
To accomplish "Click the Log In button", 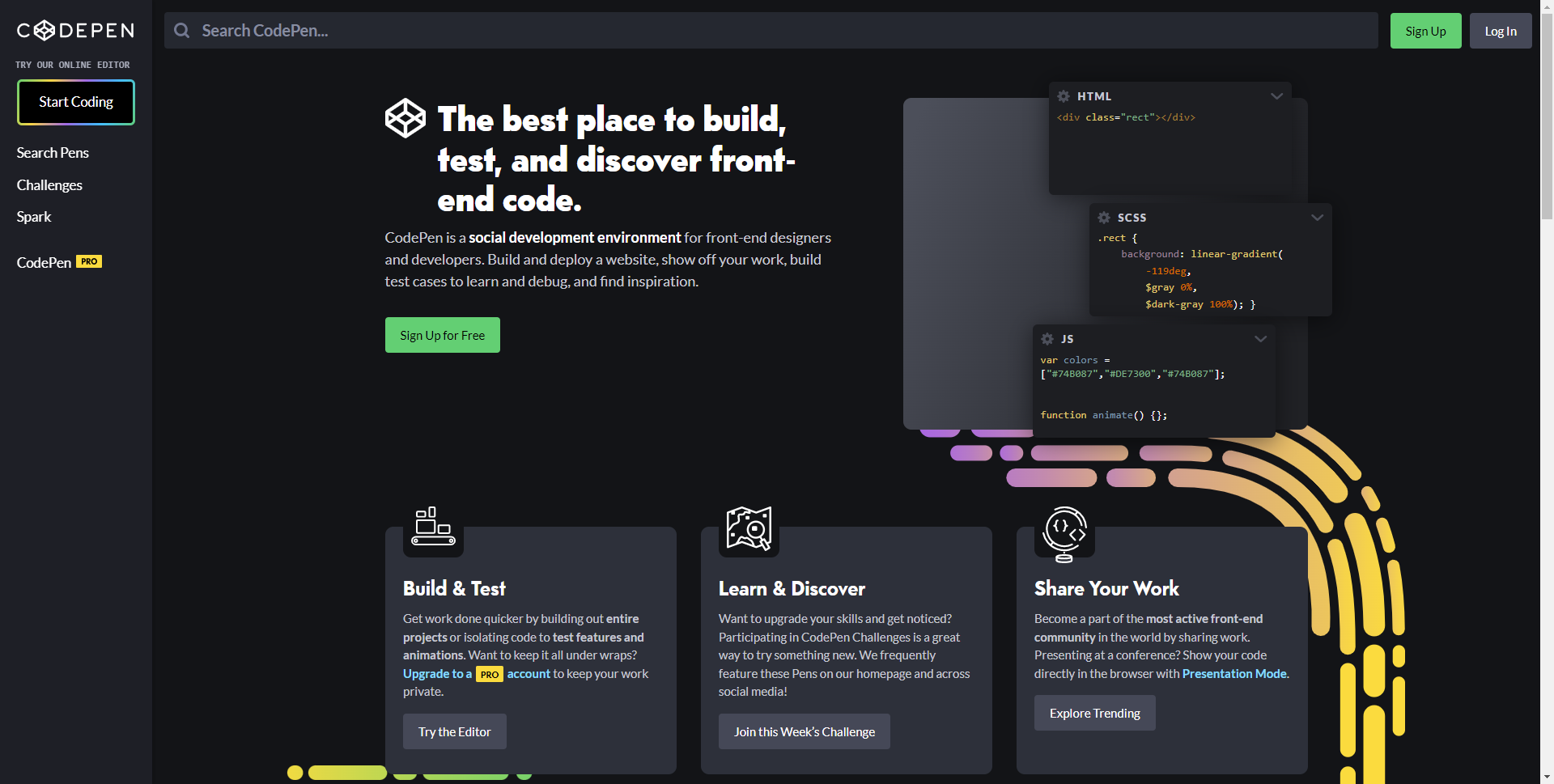I will pyautogui.click(x=1501, y=31).
